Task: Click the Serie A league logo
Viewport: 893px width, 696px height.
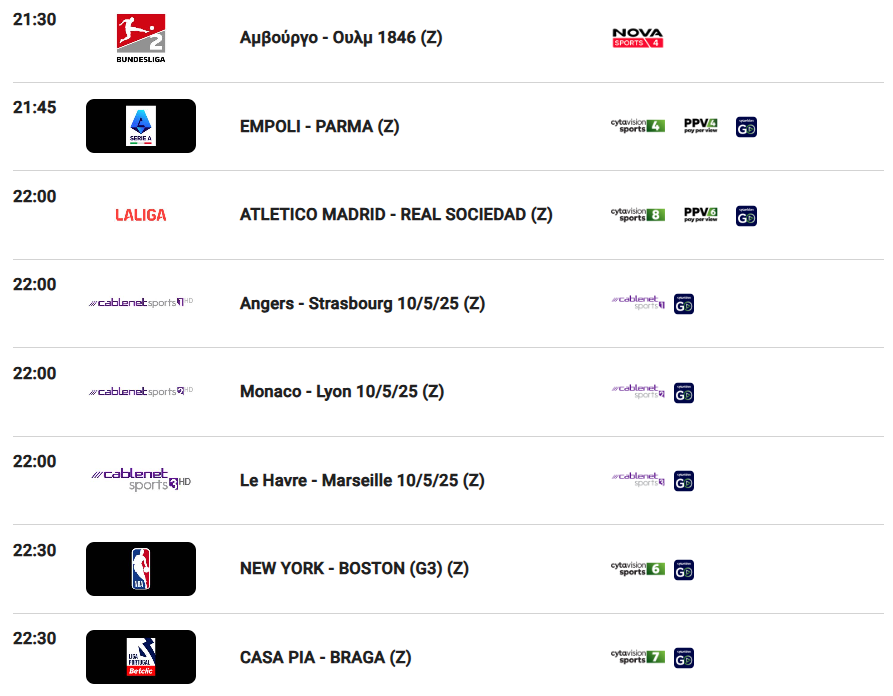Action: click(141, 126)
